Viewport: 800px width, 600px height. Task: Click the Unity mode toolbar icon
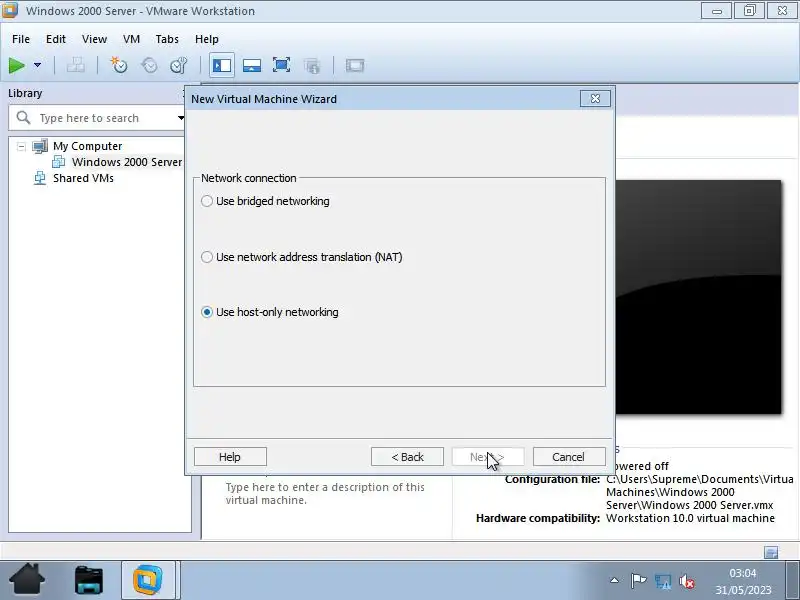tap(312, 65)
